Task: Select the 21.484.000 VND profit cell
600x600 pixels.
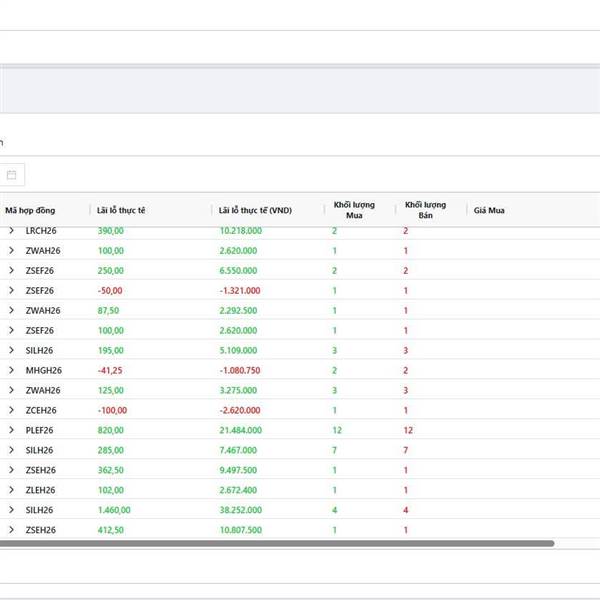Action: 241,430
